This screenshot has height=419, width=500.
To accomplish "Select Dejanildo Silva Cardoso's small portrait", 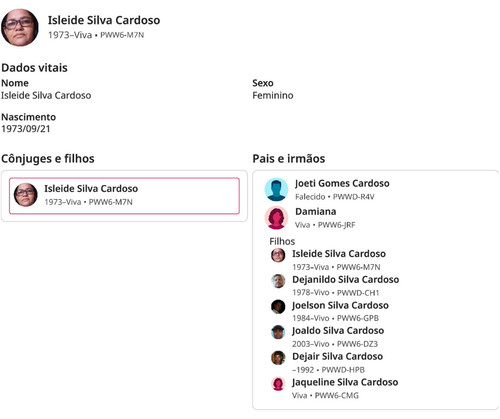I will coord(278,281).
